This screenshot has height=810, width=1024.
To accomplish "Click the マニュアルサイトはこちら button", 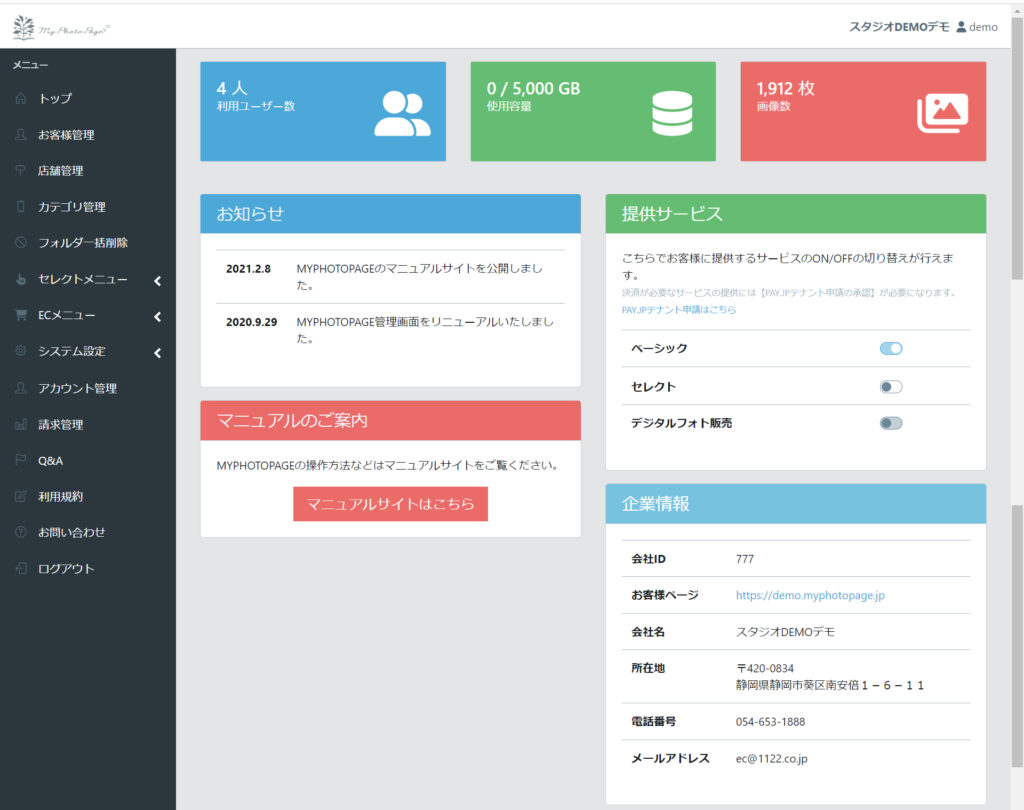I will tap(390, 504).
